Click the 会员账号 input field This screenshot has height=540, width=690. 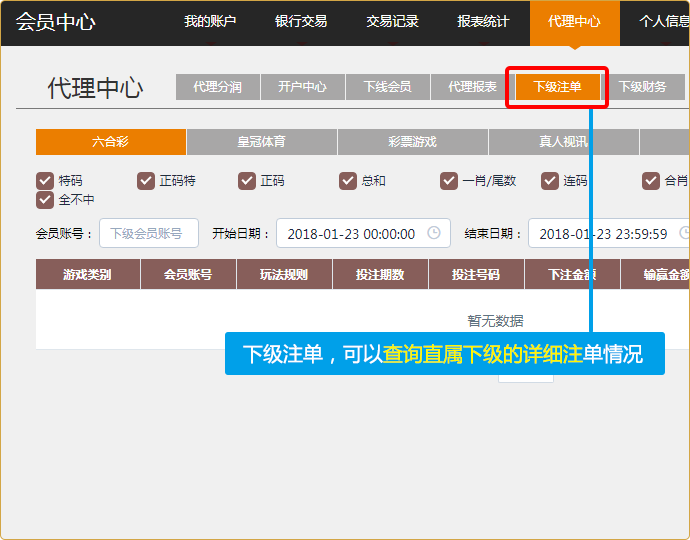pos(148,233)
